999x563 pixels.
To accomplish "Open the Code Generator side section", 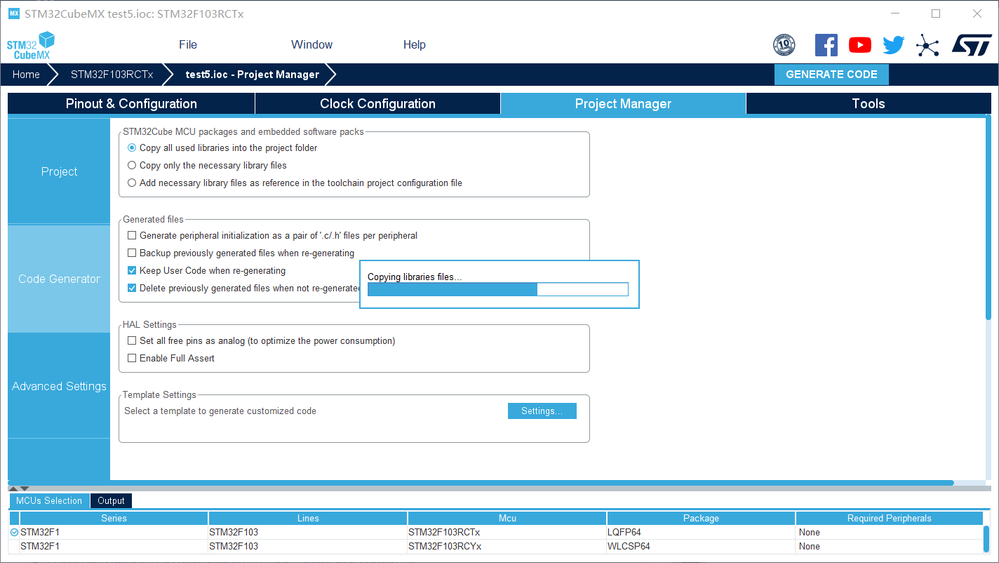I will click(x=59, y=279).
